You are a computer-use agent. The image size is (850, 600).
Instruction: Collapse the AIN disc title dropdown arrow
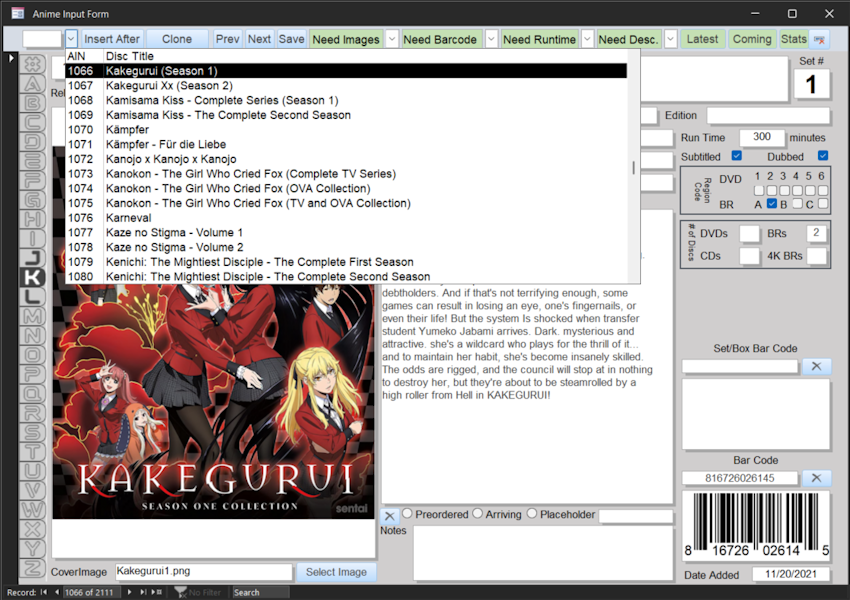coord(71,39)
